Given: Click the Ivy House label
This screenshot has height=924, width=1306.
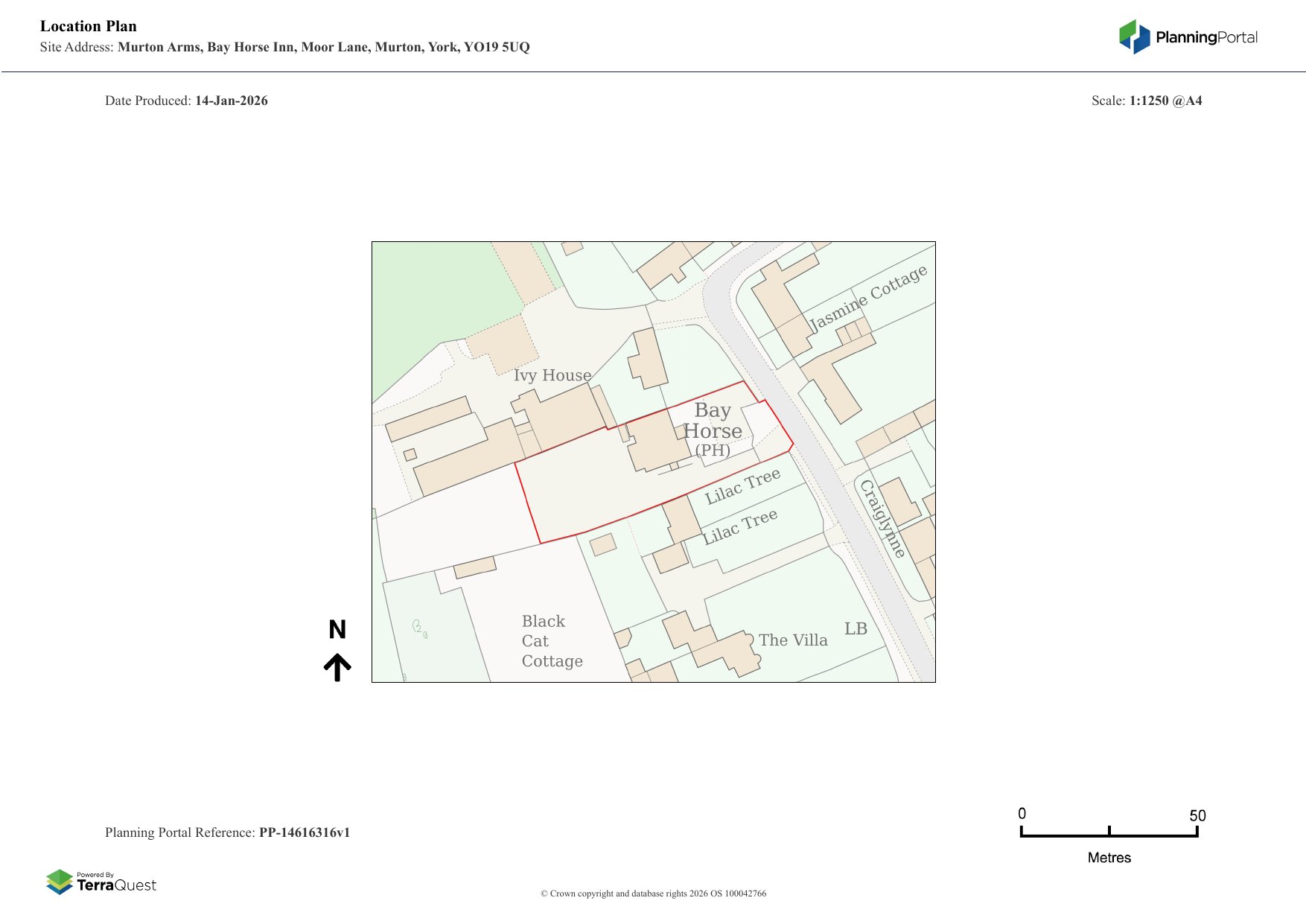Looking at the screenshot, I should tap(552, 375).
